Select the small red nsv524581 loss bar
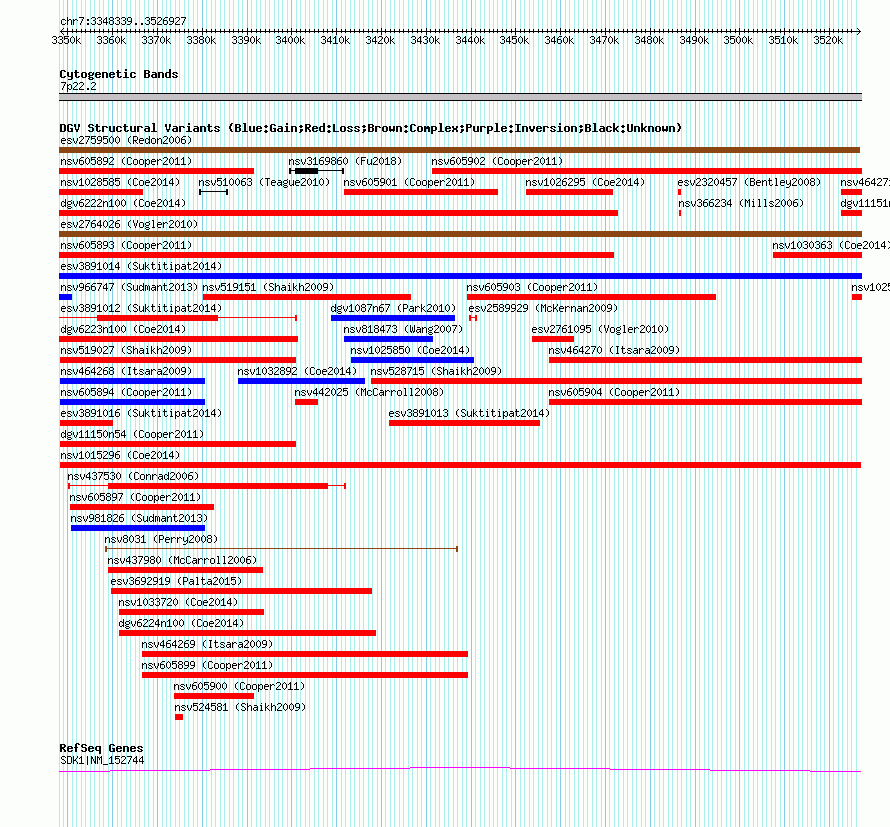 tap(179, 717)
